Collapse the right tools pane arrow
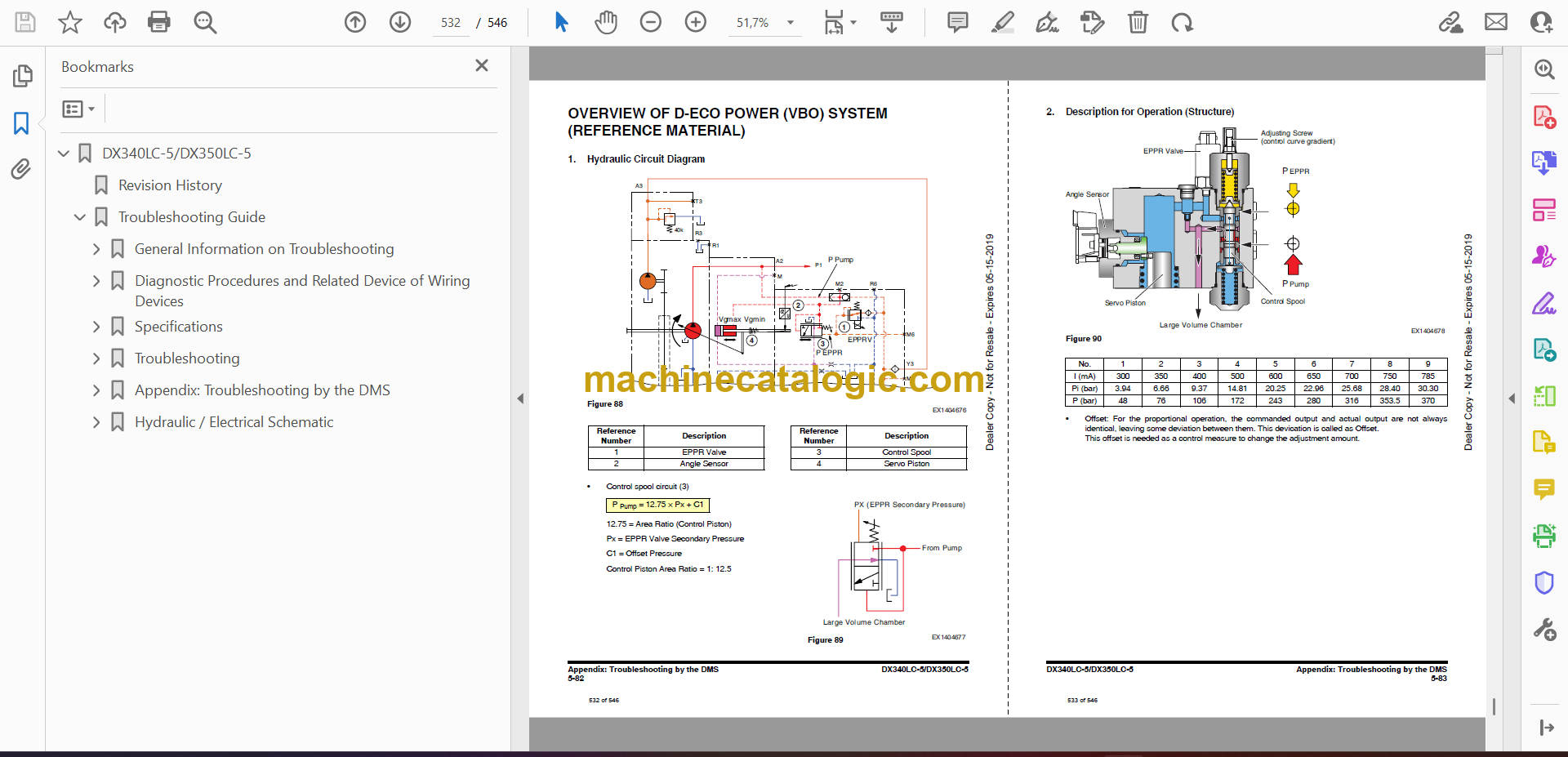The height and width of the screenshot is (757, 1568). [1512, 399]
